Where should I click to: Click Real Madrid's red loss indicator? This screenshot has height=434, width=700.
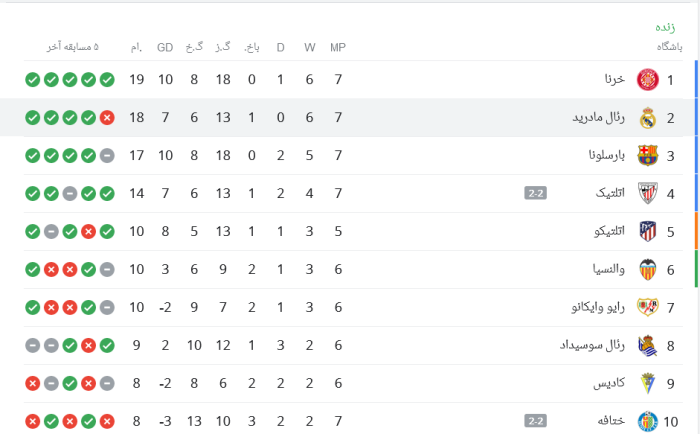(x=107, y=118)
